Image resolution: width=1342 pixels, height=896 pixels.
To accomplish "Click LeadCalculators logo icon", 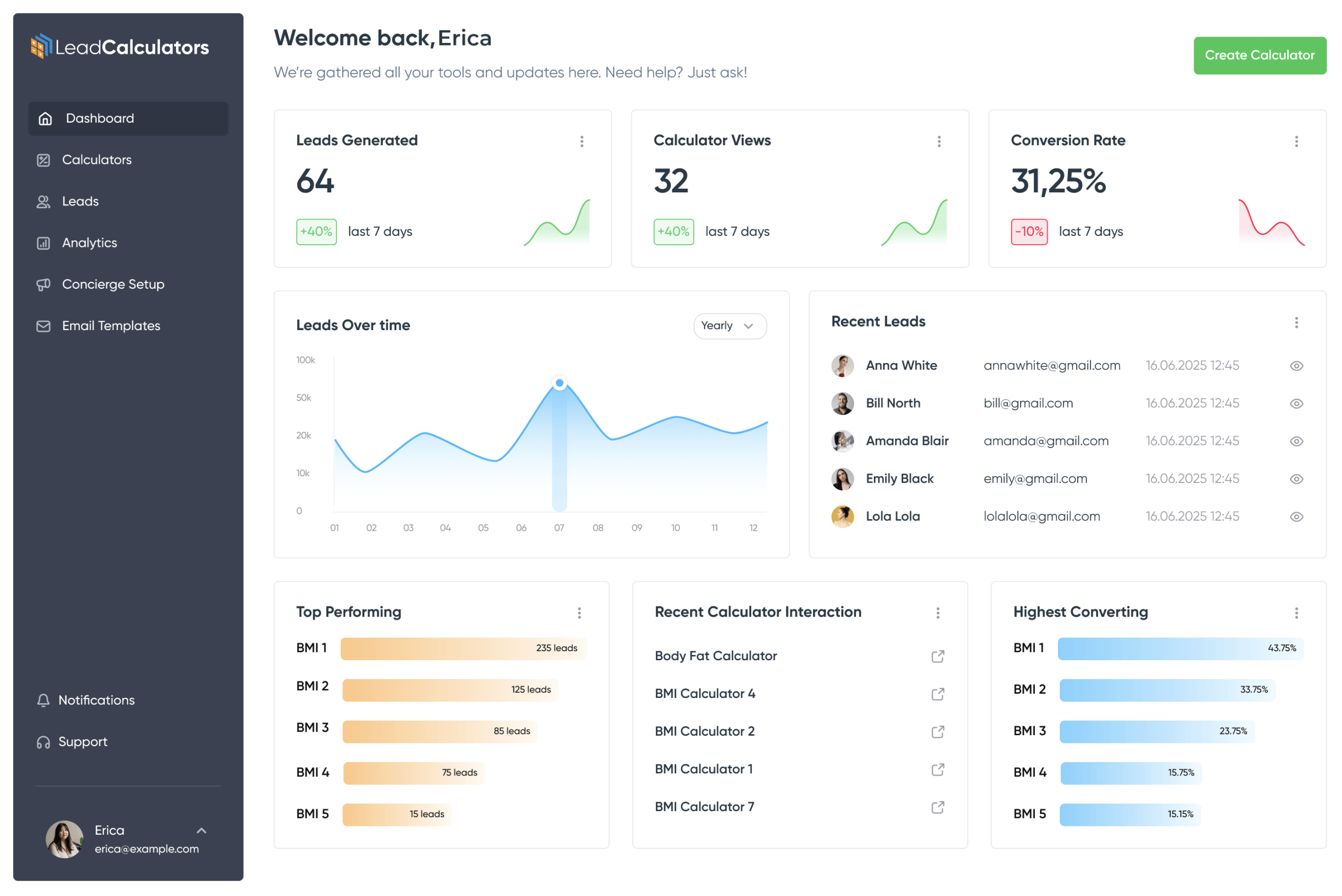I will click(x=41, y=46).
